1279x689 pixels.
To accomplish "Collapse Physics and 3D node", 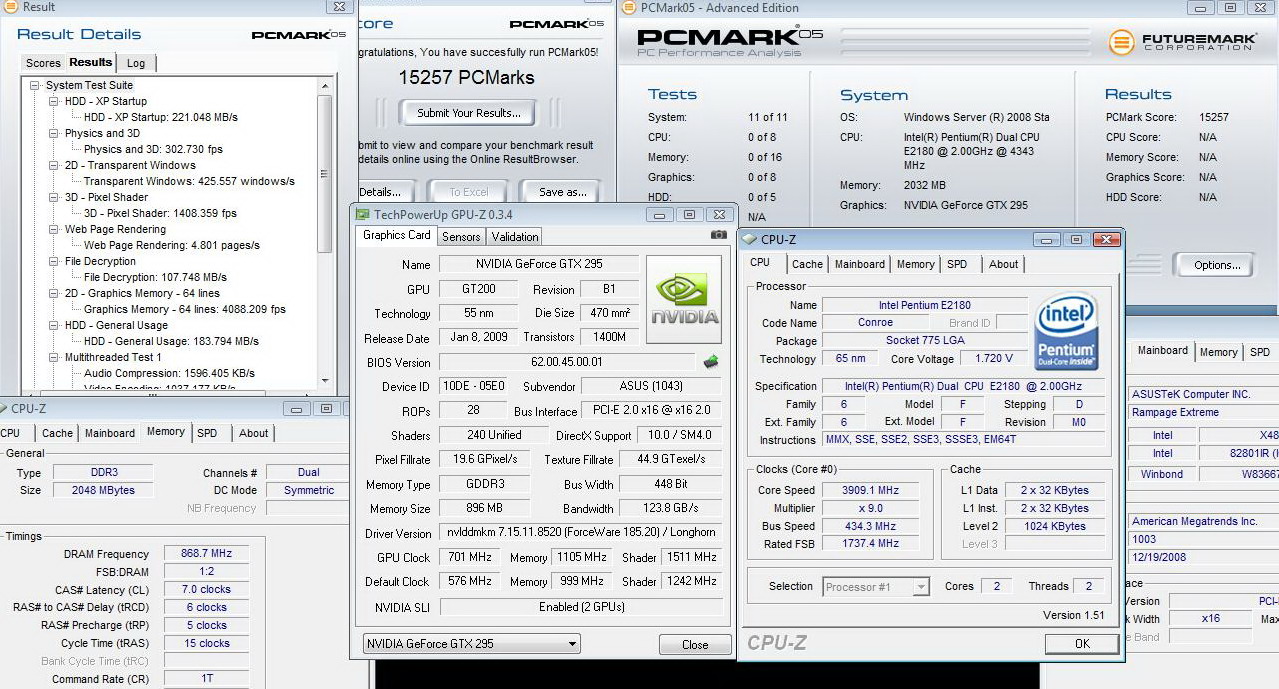I will click(52, 134).
